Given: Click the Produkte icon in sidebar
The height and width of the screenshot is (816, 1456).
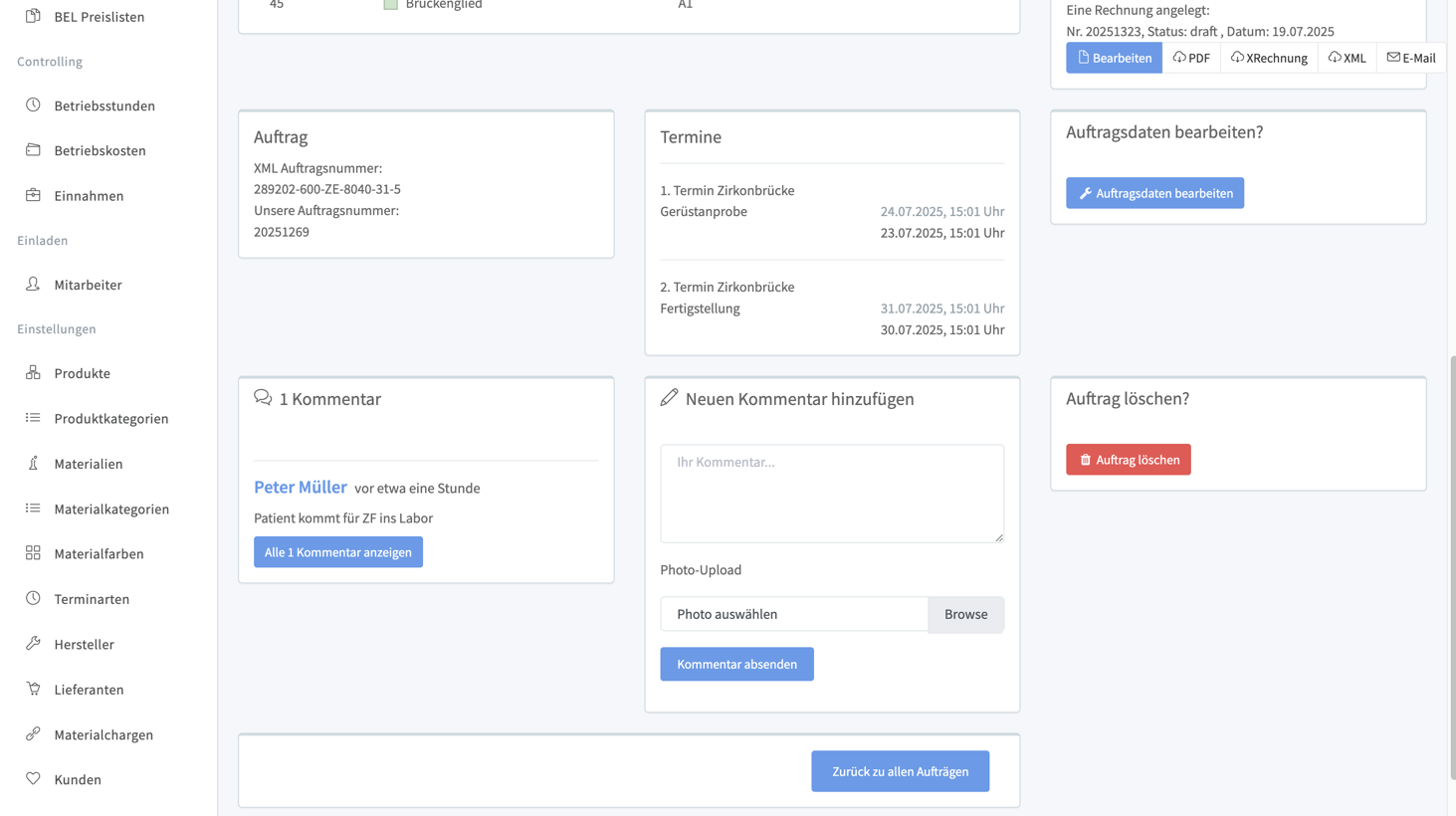Looking at the screenshot, I should point(33,373).
